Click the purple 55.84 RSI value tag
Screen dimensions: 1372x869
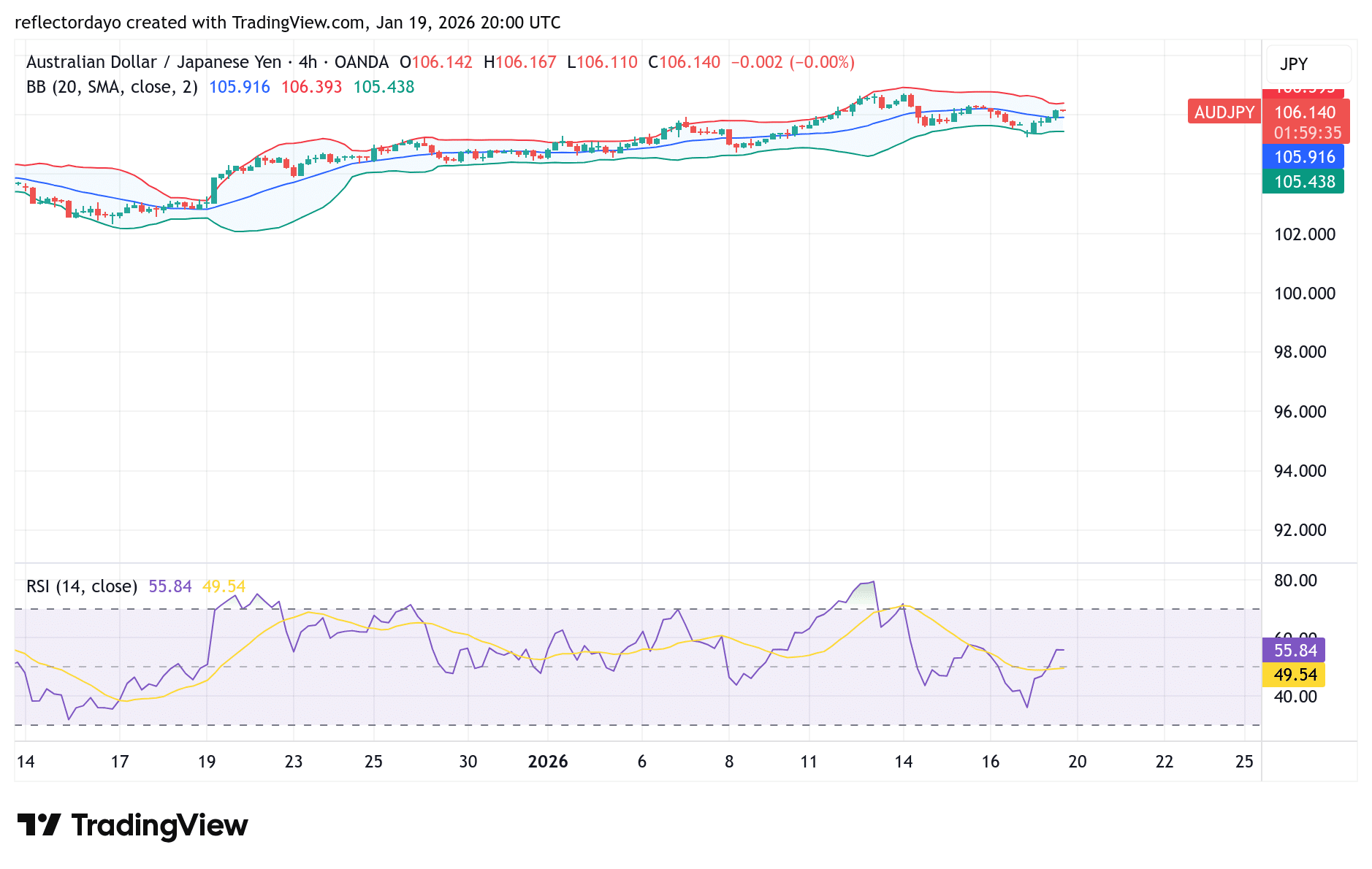(1294, 649)
